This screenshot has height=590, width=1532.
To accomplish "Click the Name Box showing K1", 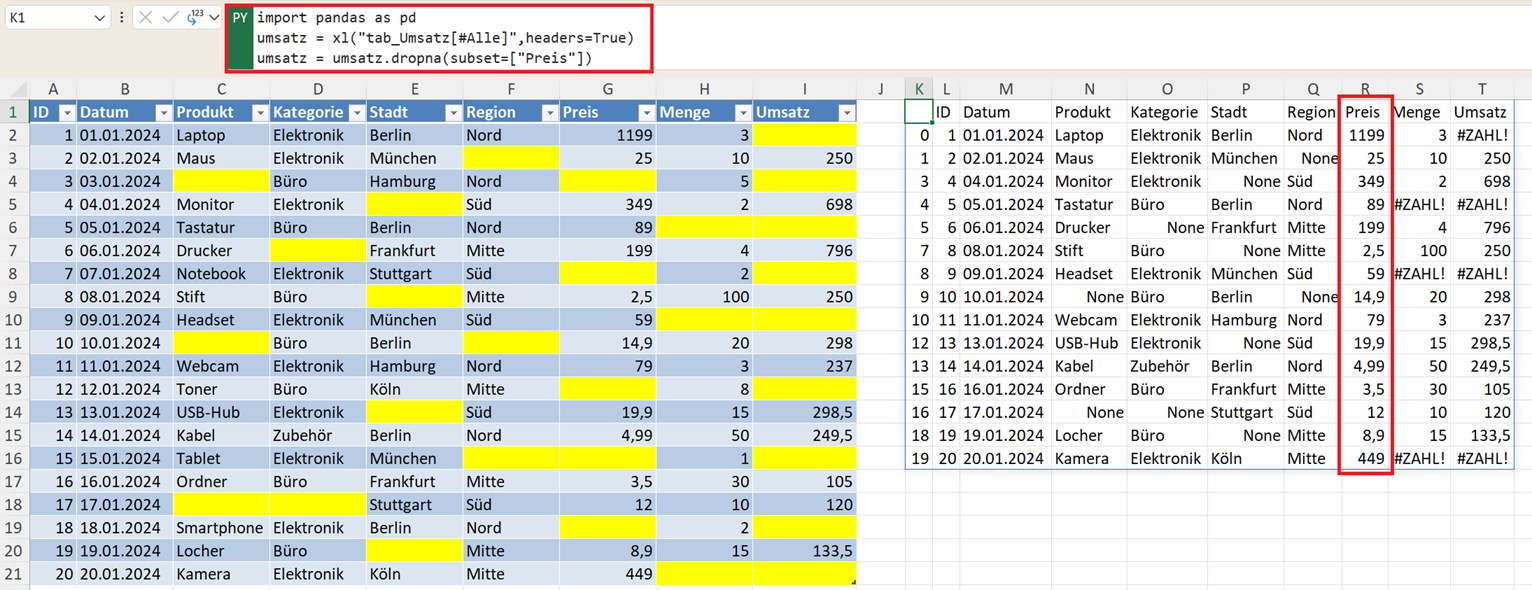I will pos(48,18).
